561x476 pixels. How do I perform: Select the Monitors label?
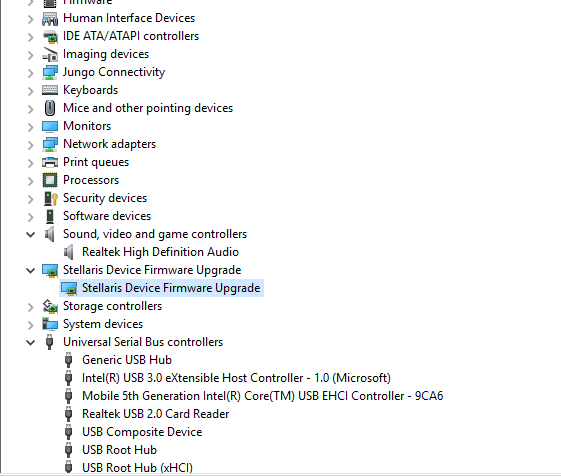click(x=87, y=126)
